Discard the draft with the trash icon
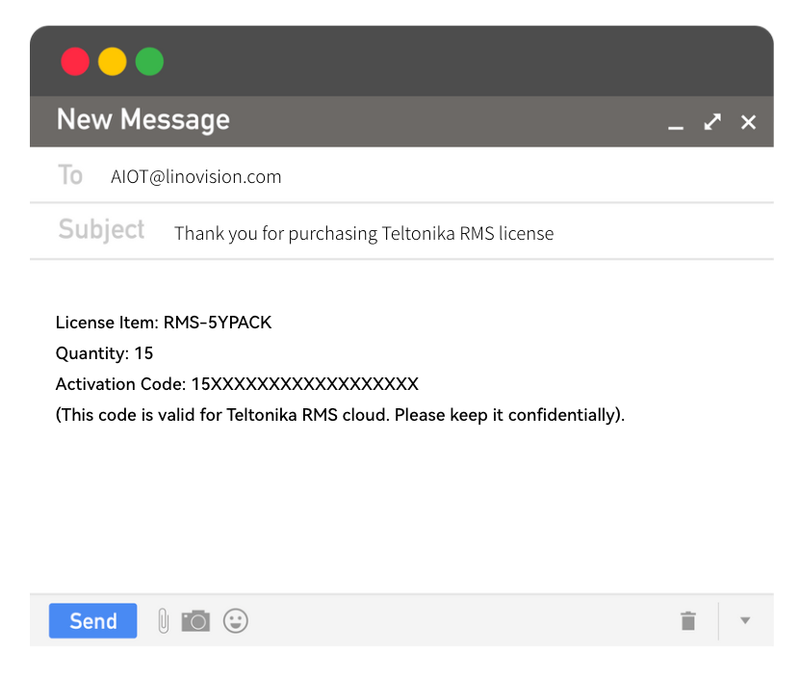Image resolution: width=800 pixels, height=674 pixels. (688, 621)
